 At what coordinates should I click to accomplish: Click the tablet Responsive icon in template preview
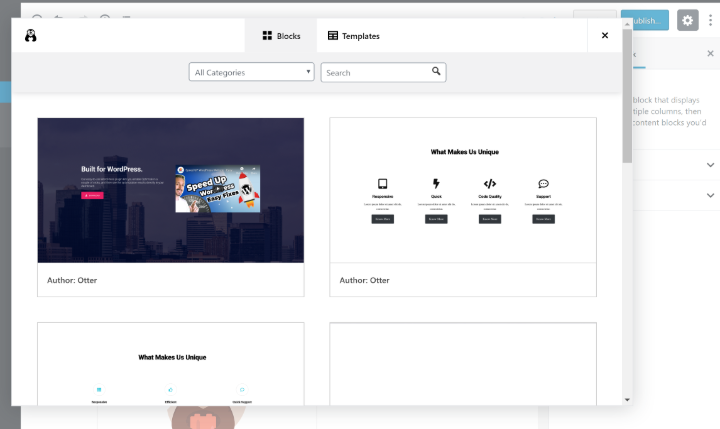pos(382,184)
